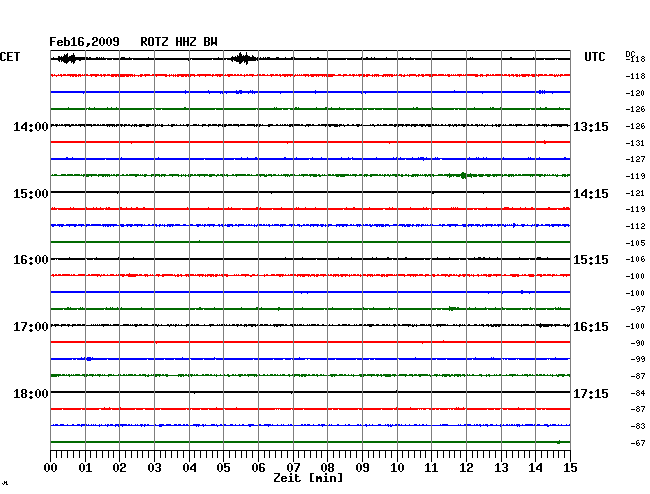Select the DC offset value -105
This screenshot has width=650, height=494.
635,243
